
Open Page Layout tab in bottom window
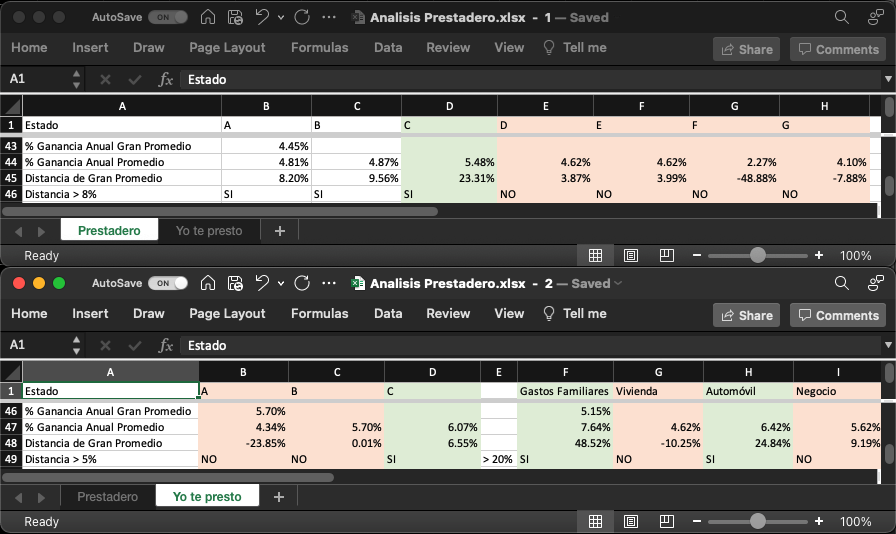(227, 313)
